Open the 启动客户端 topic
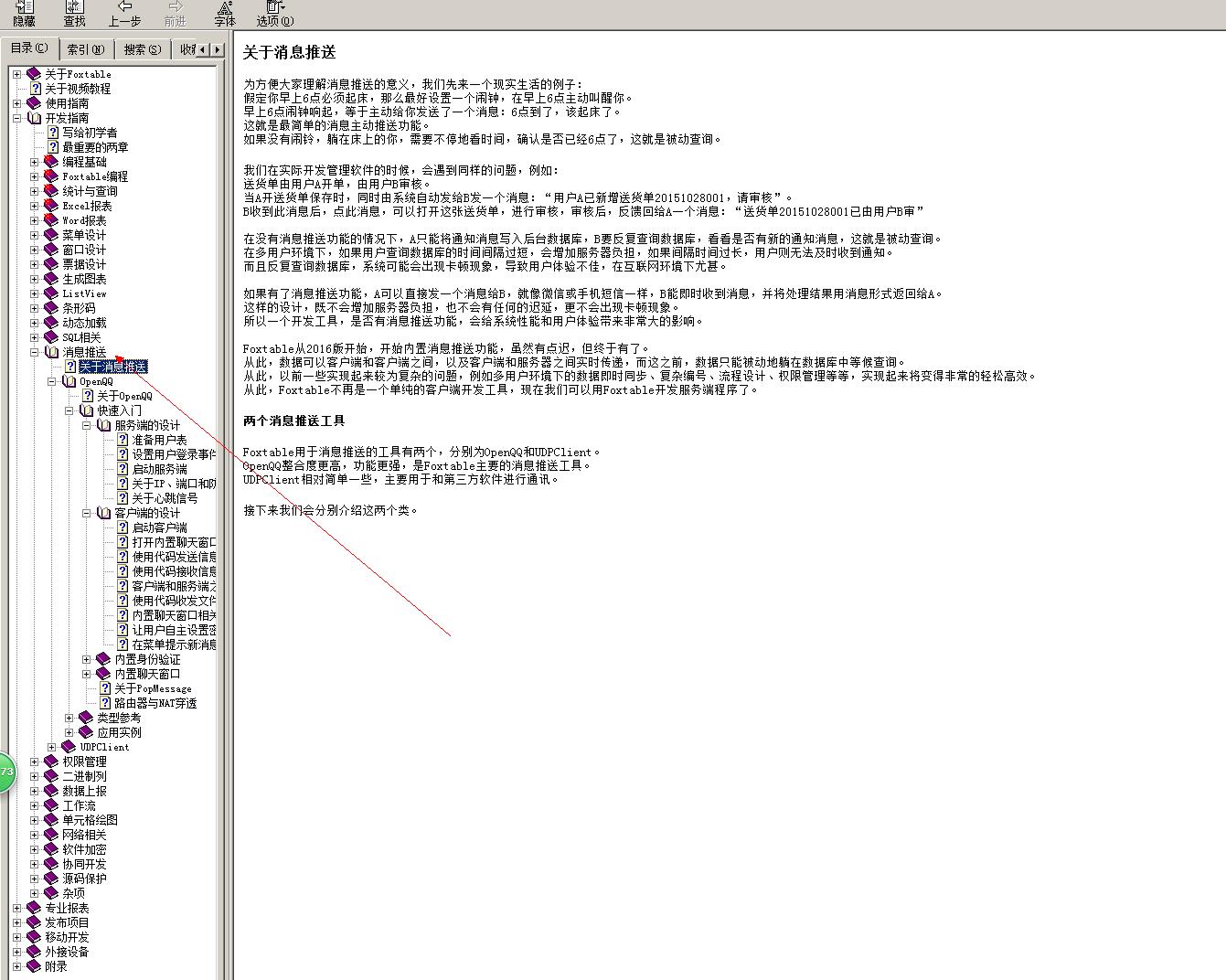 (x=159, y=527)
